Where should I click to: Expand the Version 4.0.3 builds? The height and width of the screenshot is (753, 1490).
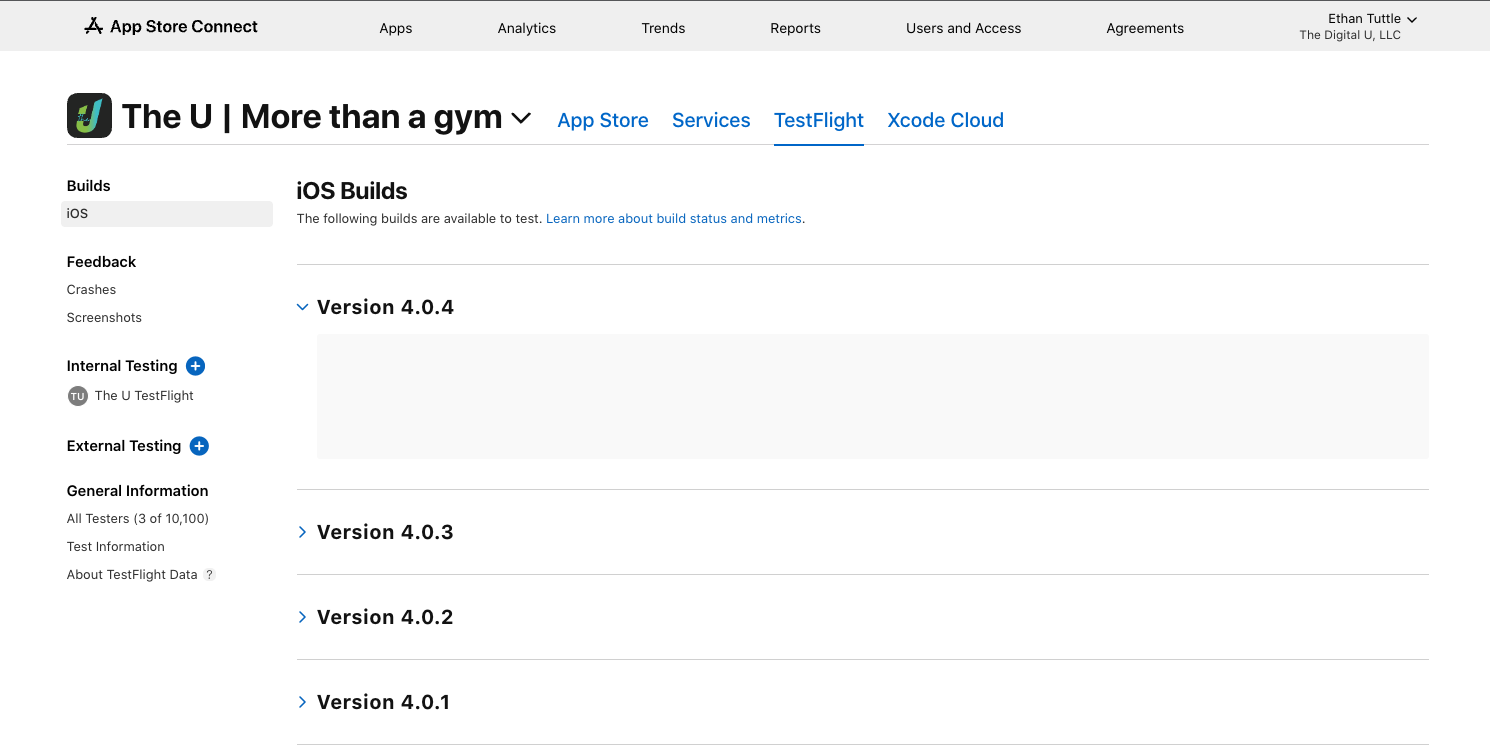pyautogui.click(x=303, y=532)
